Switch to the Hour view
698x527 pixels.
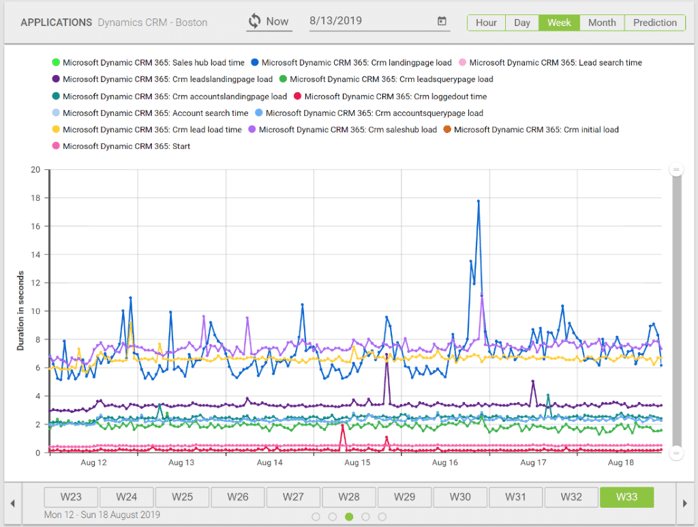coord(486,23)
